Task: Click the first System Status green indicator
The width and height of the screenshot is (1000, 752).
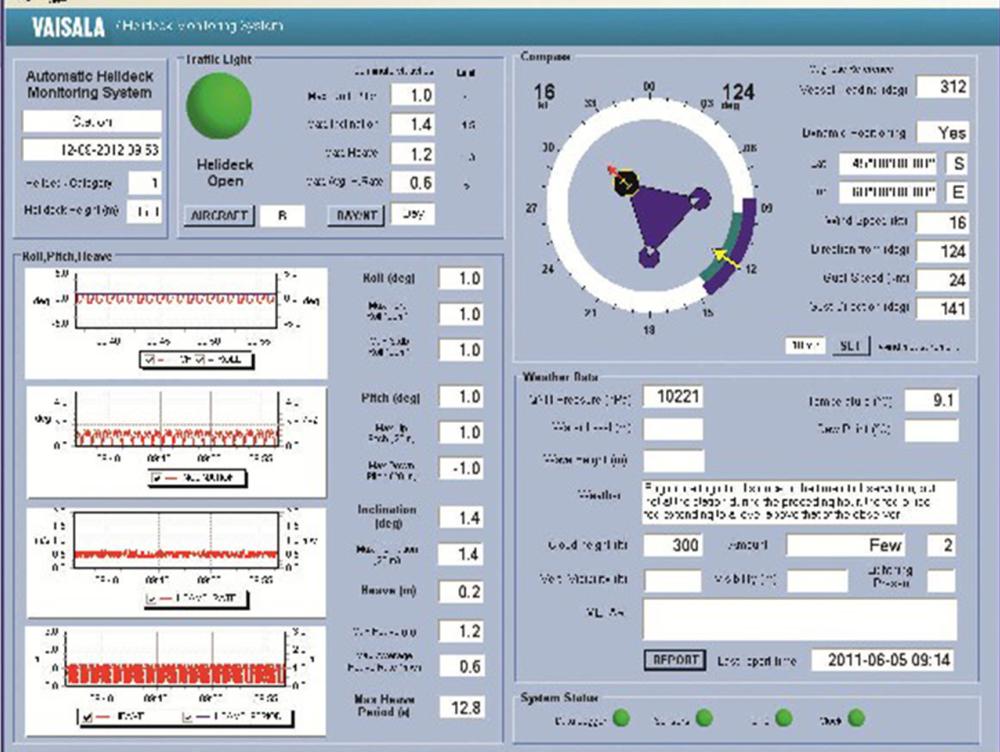Action: tap(620, 717)
